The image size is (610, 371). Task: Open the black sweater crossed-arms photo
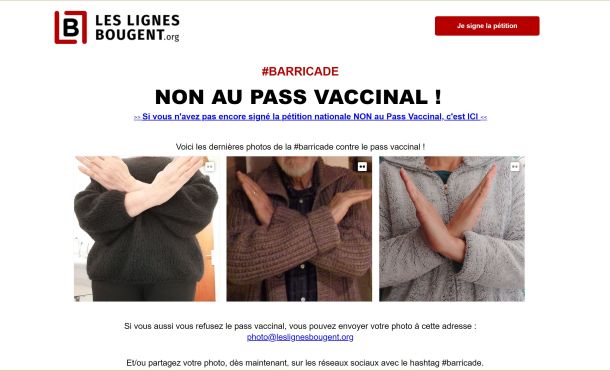point(145,229)
